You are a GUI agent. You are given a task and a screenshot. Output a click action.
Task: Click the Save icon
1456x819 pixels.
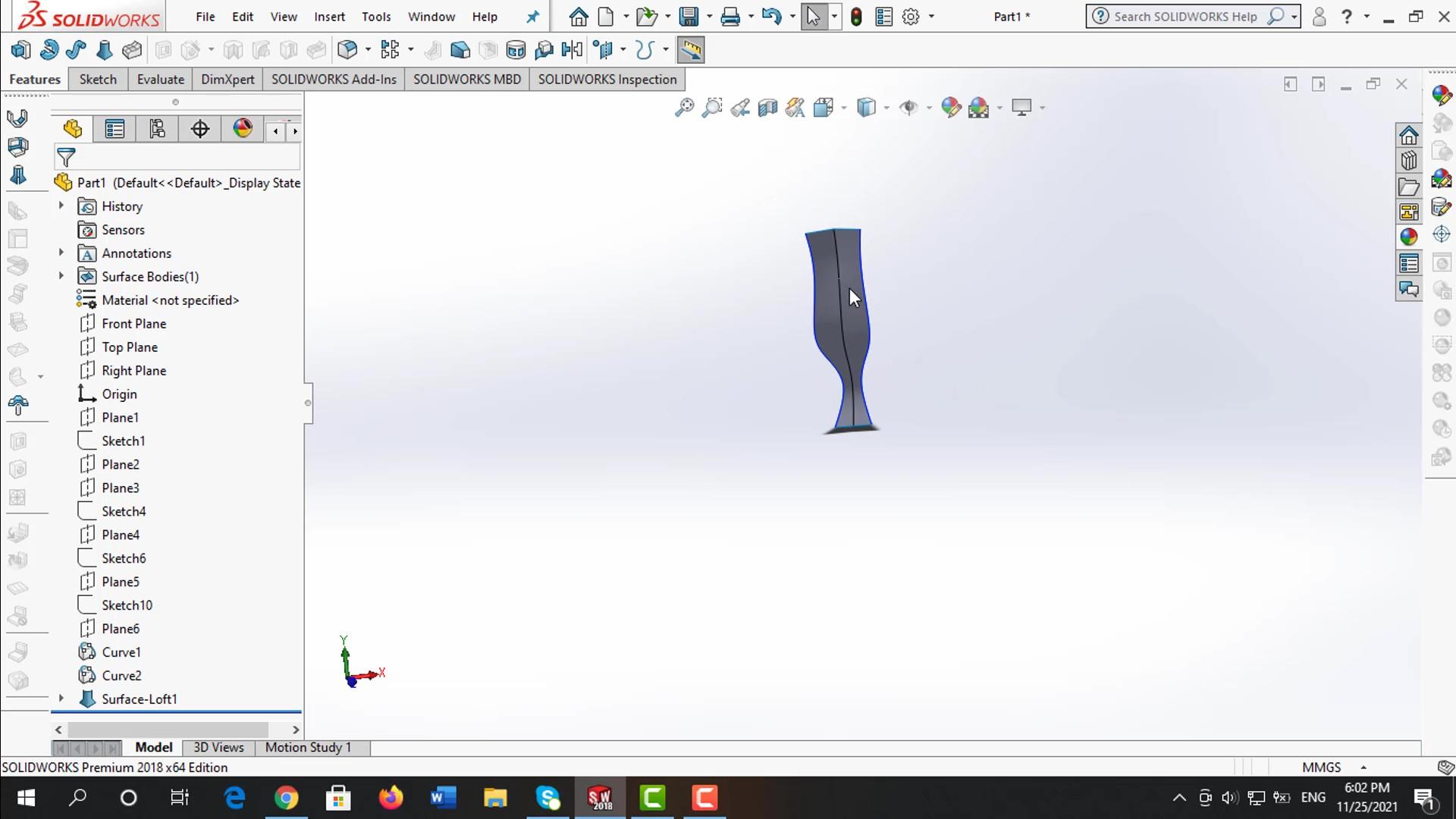(689, 17)
